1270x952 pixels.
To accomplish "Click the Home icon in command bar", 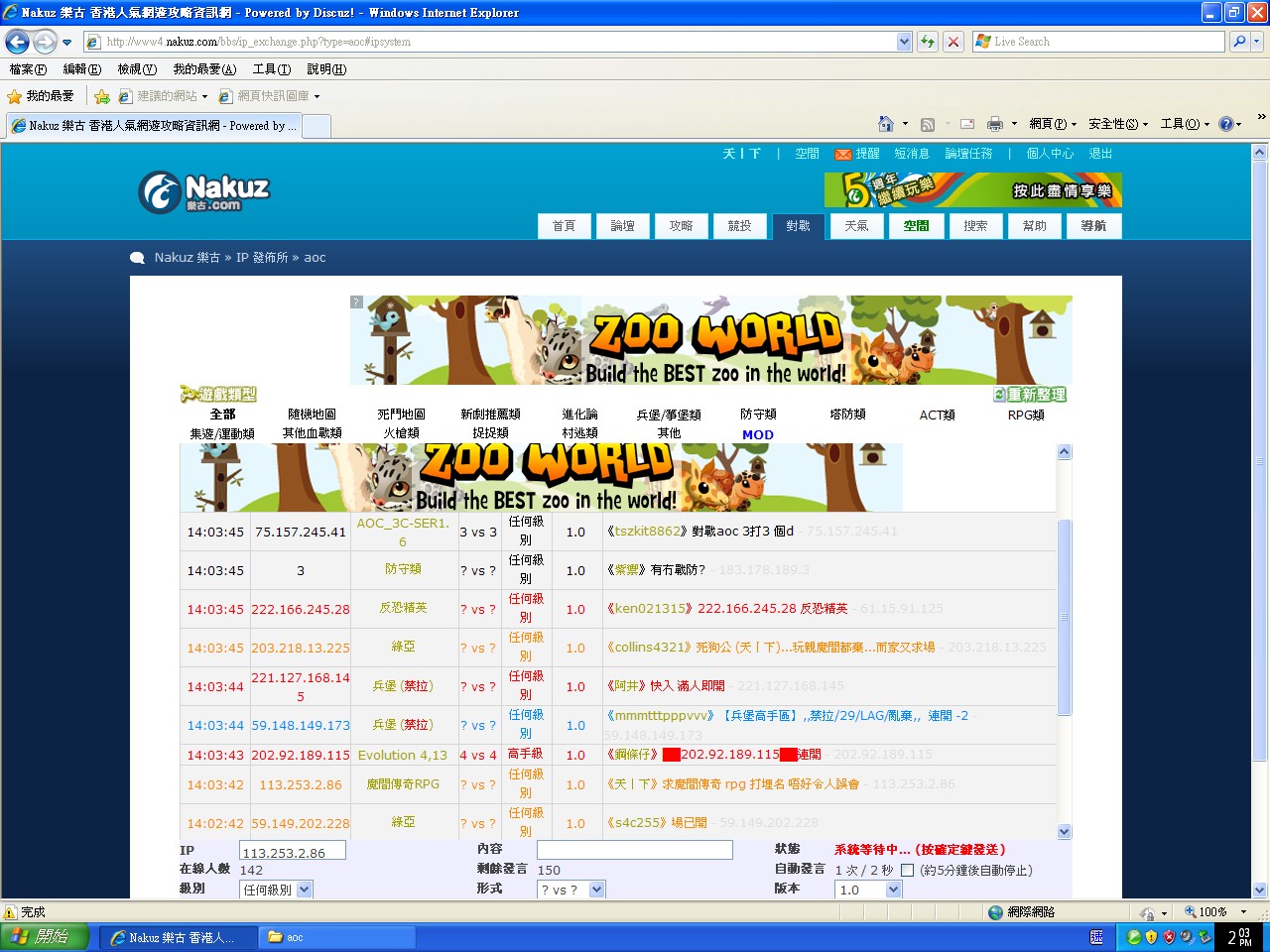I will tap(886, 124).
